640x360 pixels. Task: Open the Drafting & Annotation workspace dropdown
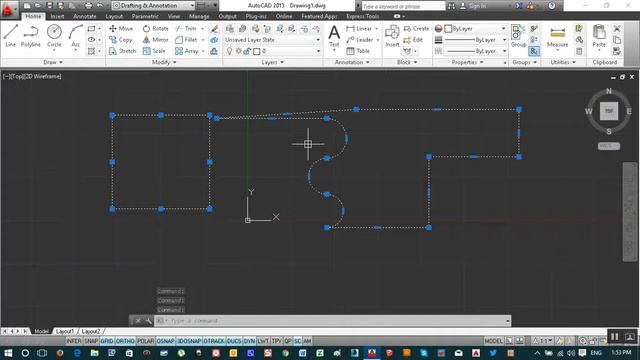(x=153, y=6)
